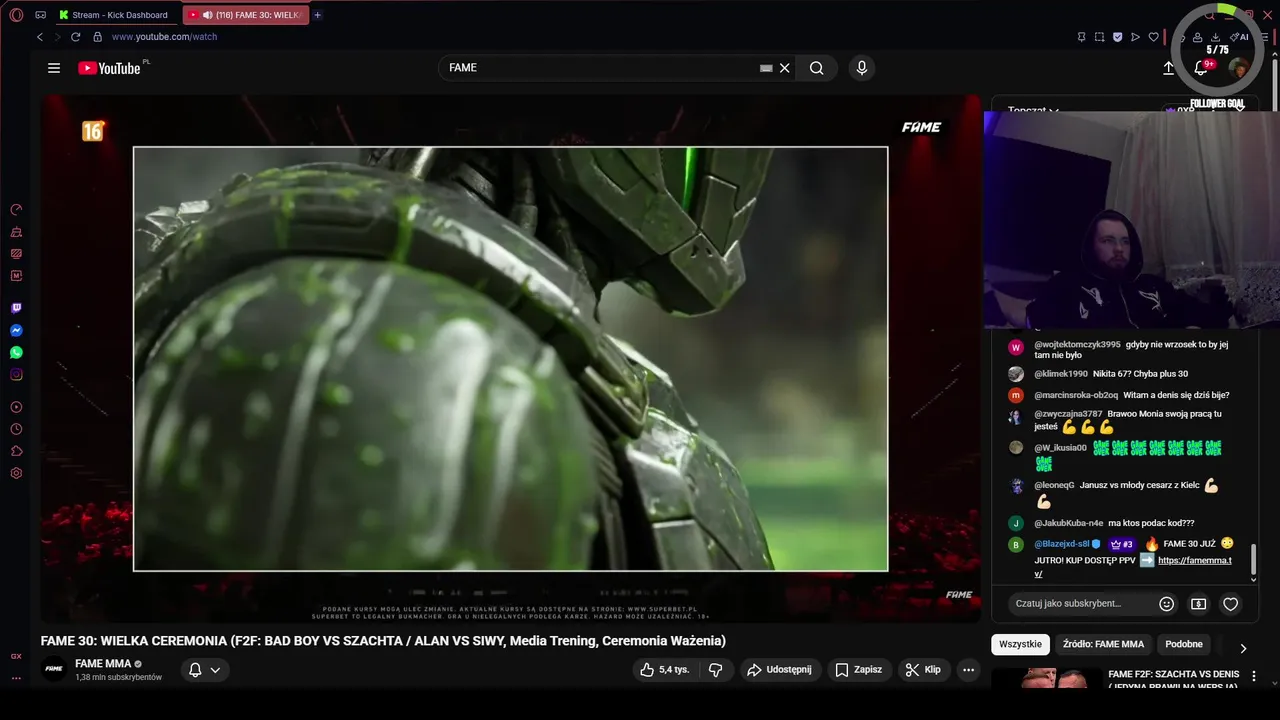The height and width of the screenshot is (720, 1280).
Task: Create a clip with the Klip button
Action: (x=923, y=670)
